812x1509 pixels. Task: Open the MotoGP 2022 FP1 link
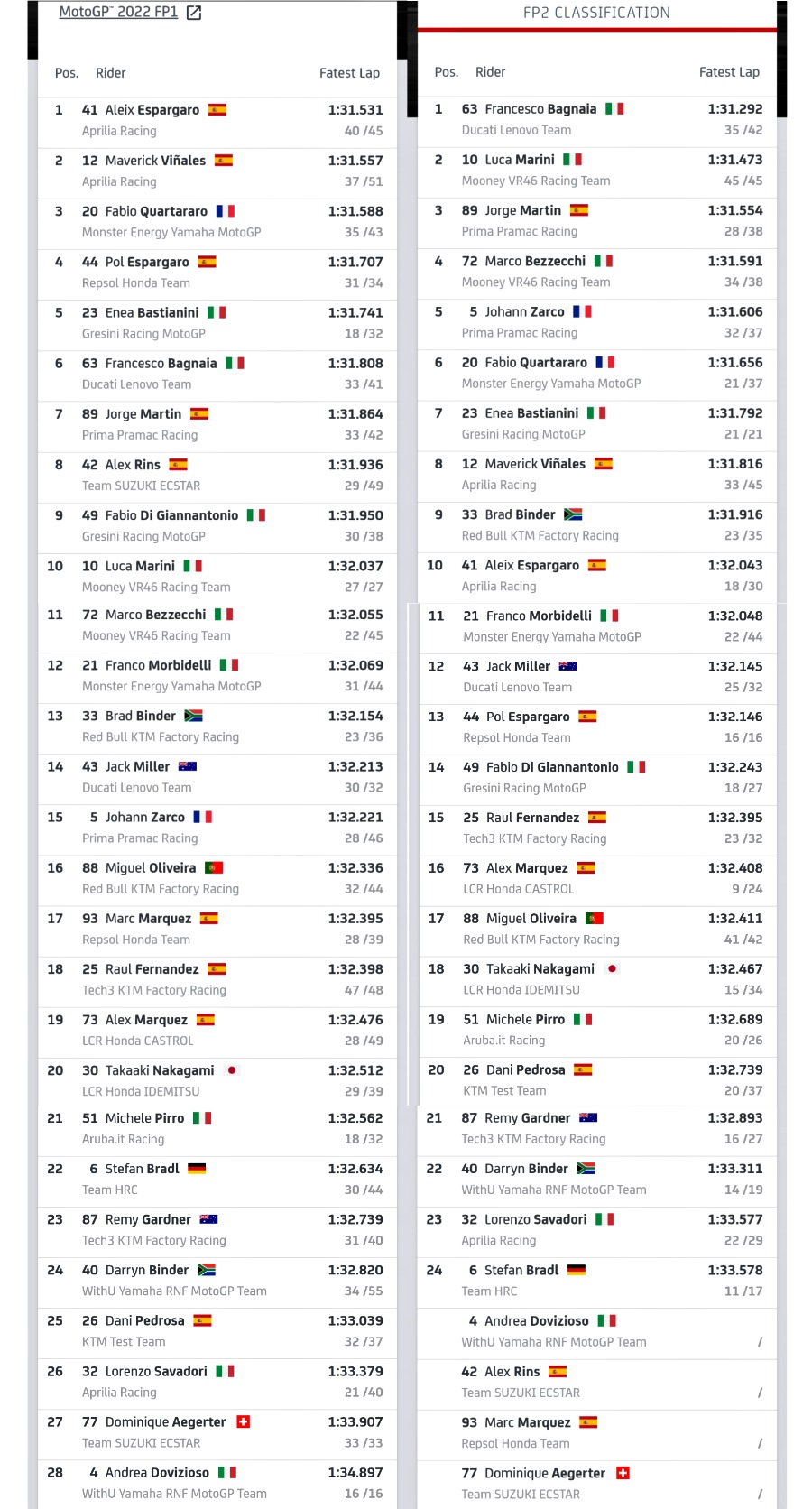[118, 13]
